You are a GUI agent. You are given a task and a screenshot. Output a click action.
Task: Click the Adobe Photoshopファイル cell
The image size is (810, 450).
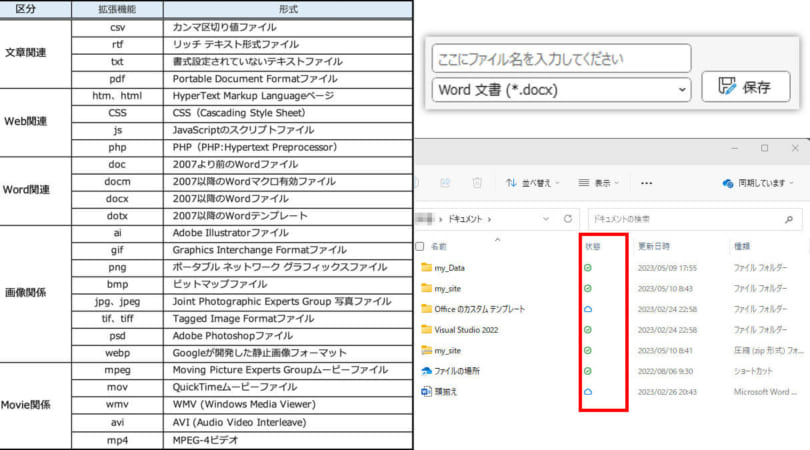(288, 336)
